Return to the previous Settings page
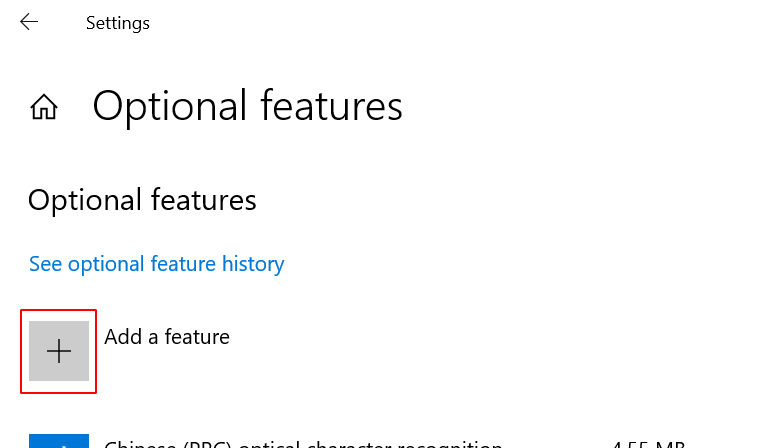The image size is (779, 448). tap(29, 22)
